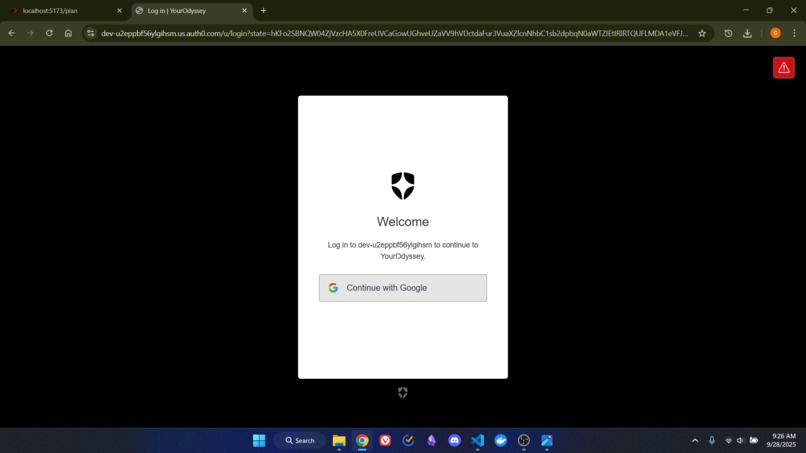This screenshot has height=453, width=806.
Task: Minimize the Chrome window
Action: click(x=746, y=10)
